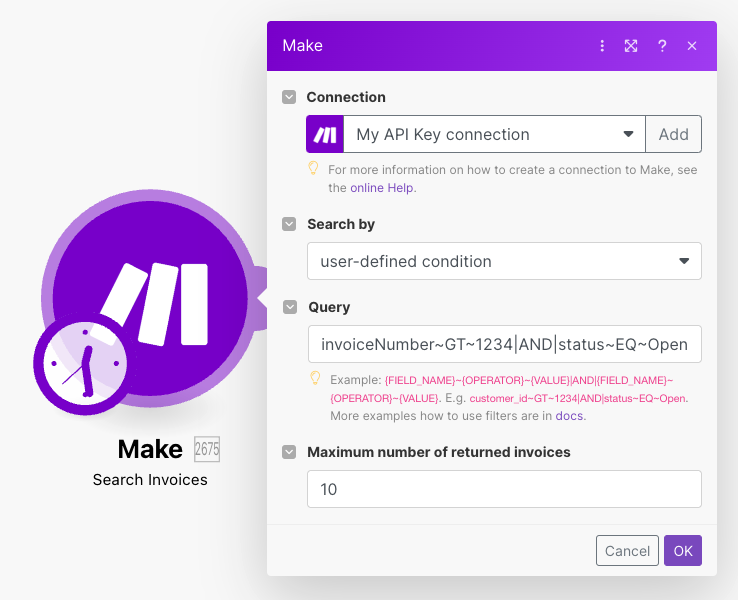This screenshot has height=600, width=738.
Task: Open help via the question mark icon
Action: (662, 46)
